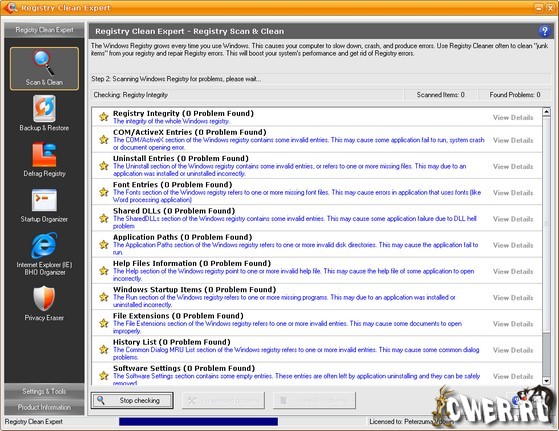559x431 pixels.
Task: Switch to the Registry Clean Expert sidebar tab
Action: pos(44,30)
